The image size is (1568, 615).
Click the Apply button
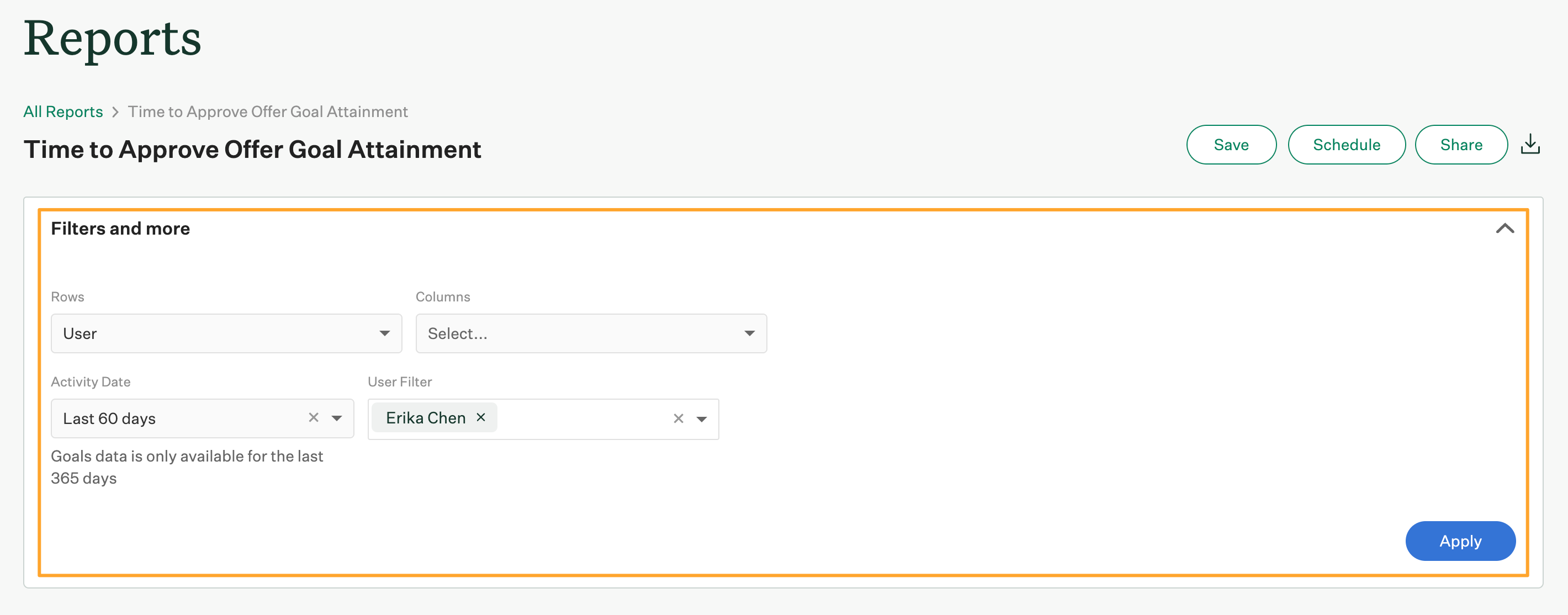point(1460,540)
